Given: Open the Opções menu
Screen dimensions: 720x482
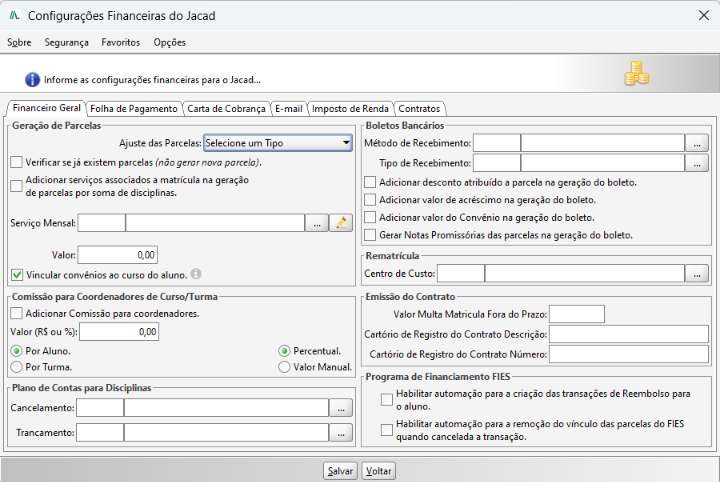Looking at the screenshot, I should (x=169, y=42).
